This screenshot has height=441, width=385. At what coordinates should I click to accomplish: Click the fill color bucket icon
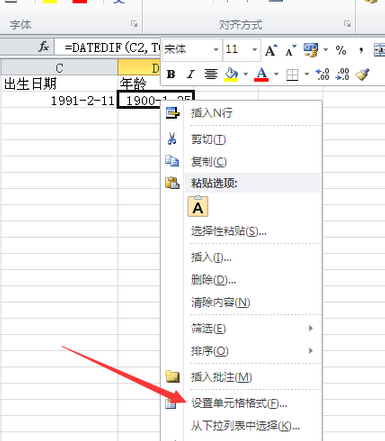[231, 74]
